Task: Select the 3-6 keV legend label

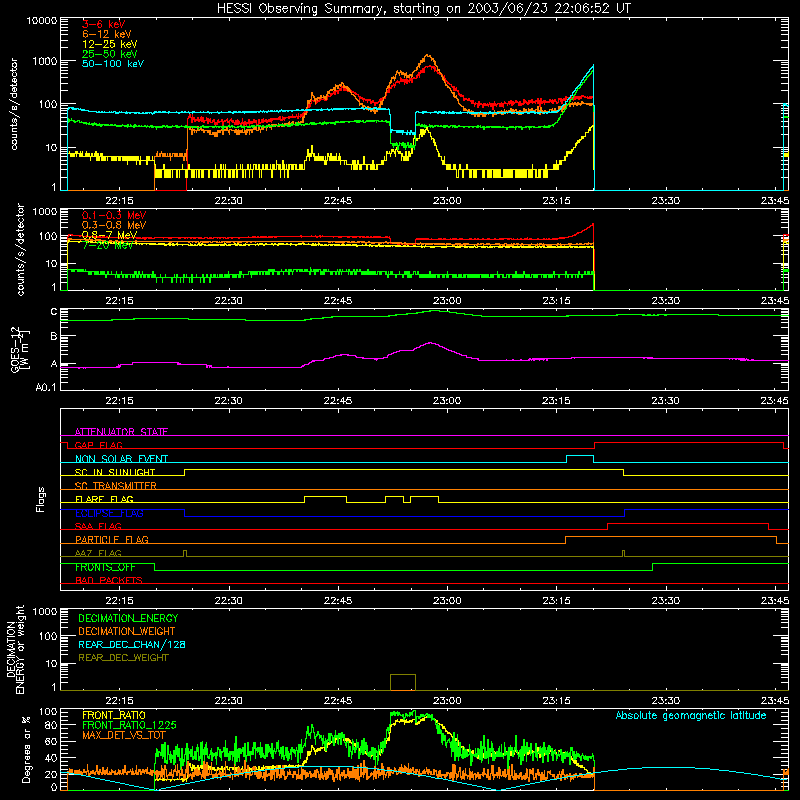Action: 104,24
